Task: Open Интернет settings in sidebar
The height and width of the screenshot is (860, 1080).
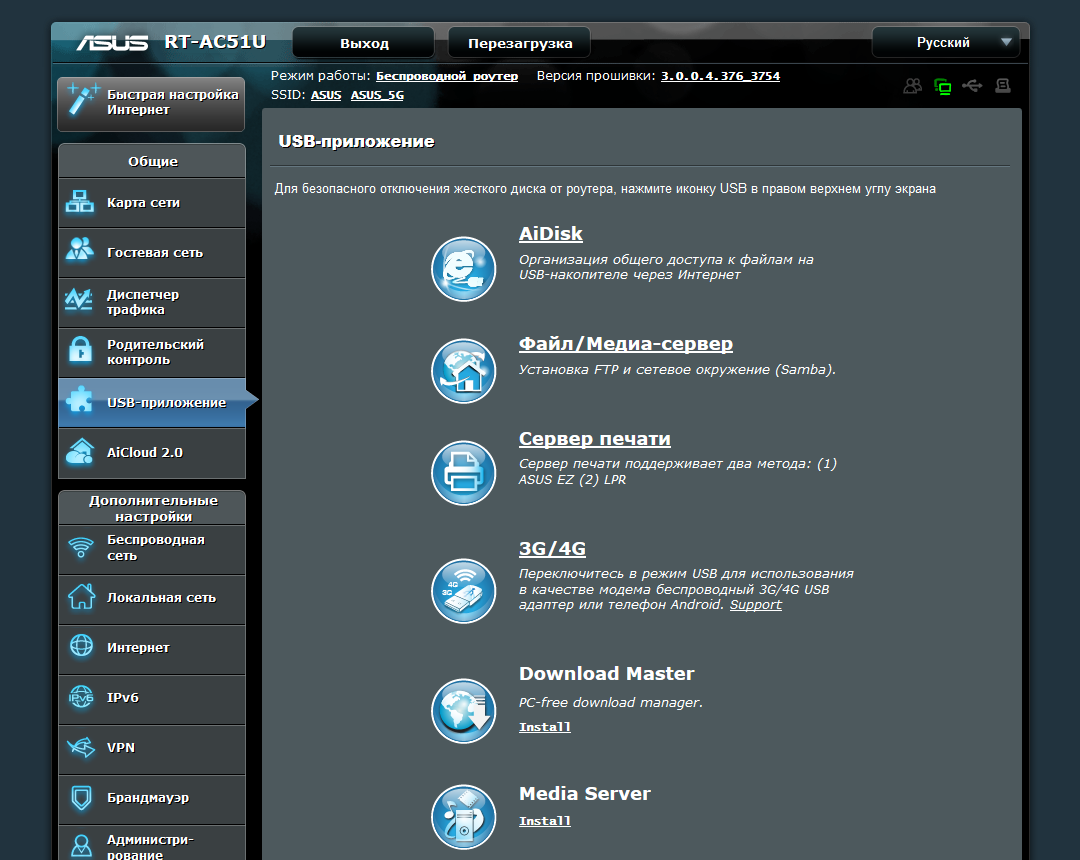Action: (x=152, y=649)
